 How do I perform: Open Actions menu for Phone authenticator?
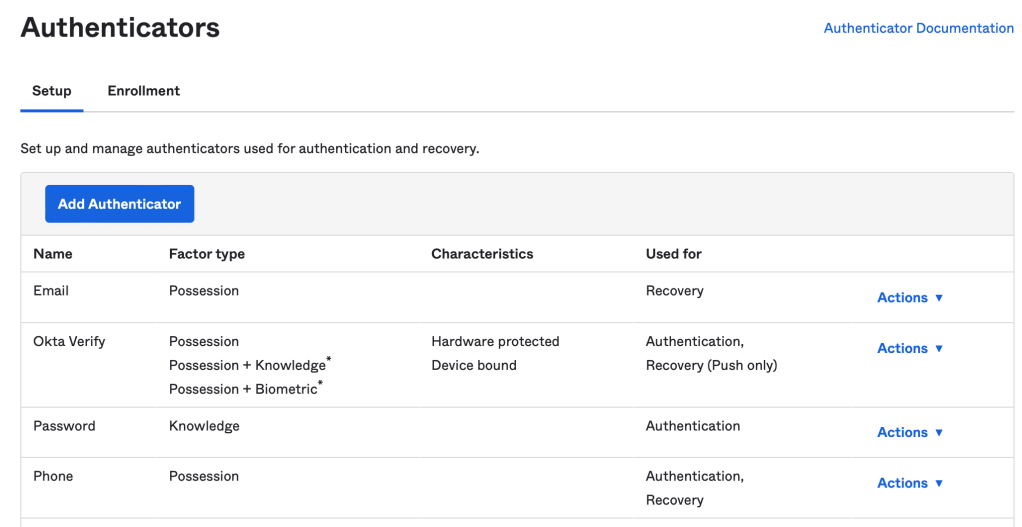tap(910, 483)
